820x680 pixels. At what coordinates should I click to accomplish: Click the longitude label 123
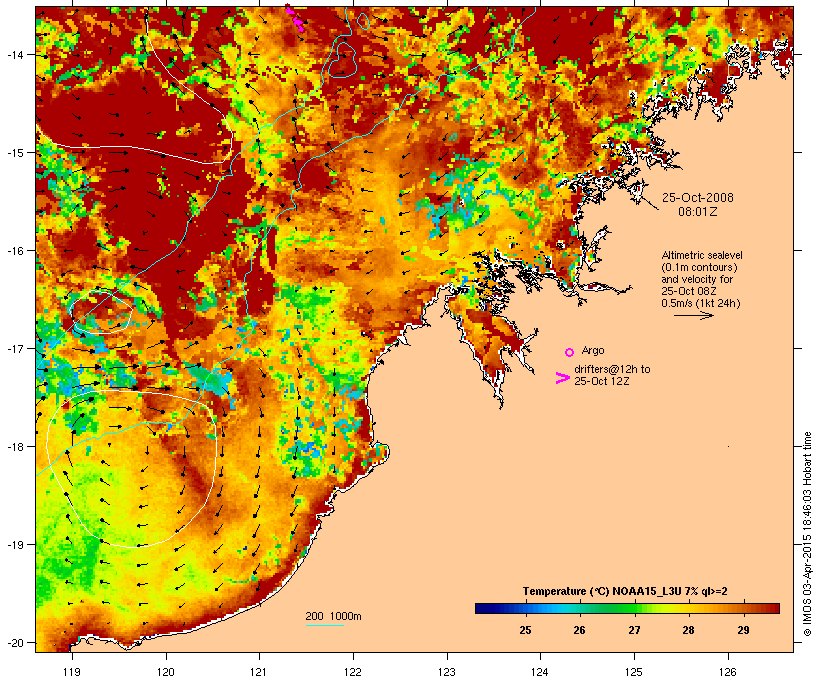[x=447, y=672]
